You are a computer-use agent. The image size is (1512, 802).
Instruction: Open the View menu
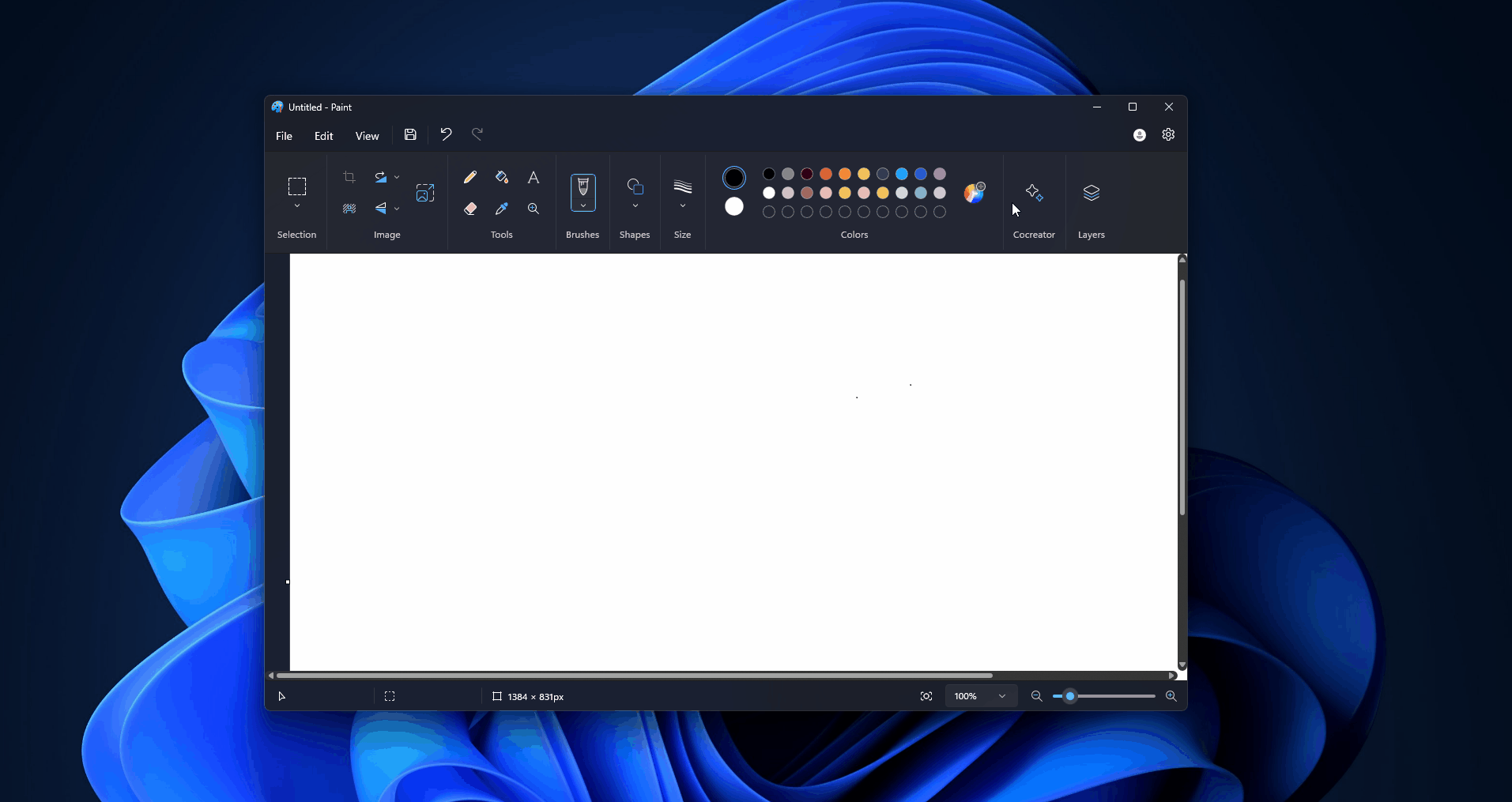tap(367, 136)
